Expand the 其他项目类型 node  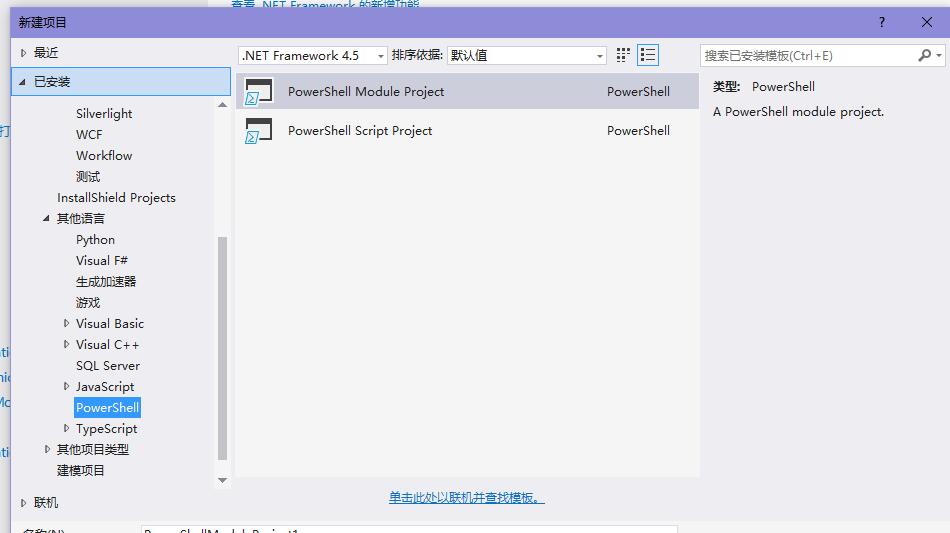47,449
